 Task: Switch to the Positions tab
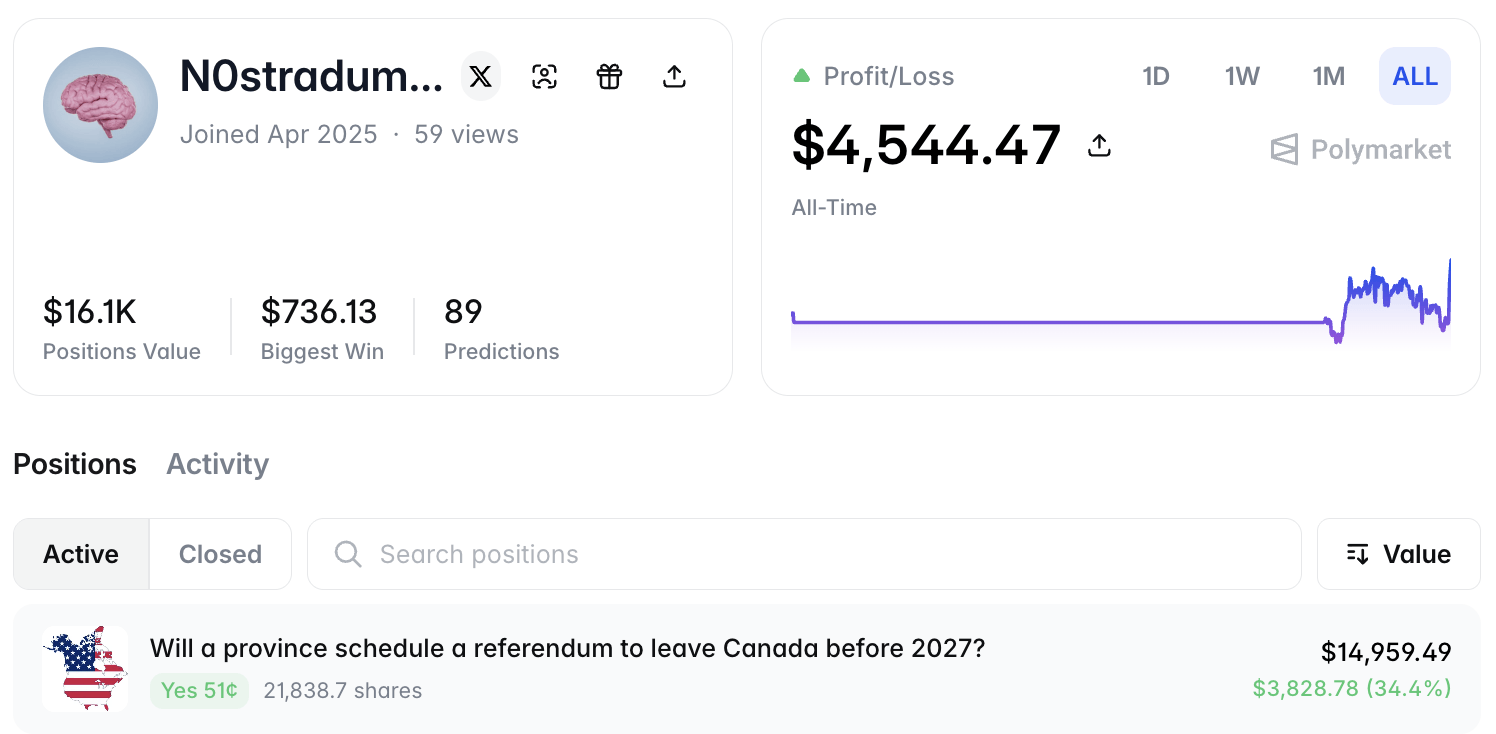point(75,464)
